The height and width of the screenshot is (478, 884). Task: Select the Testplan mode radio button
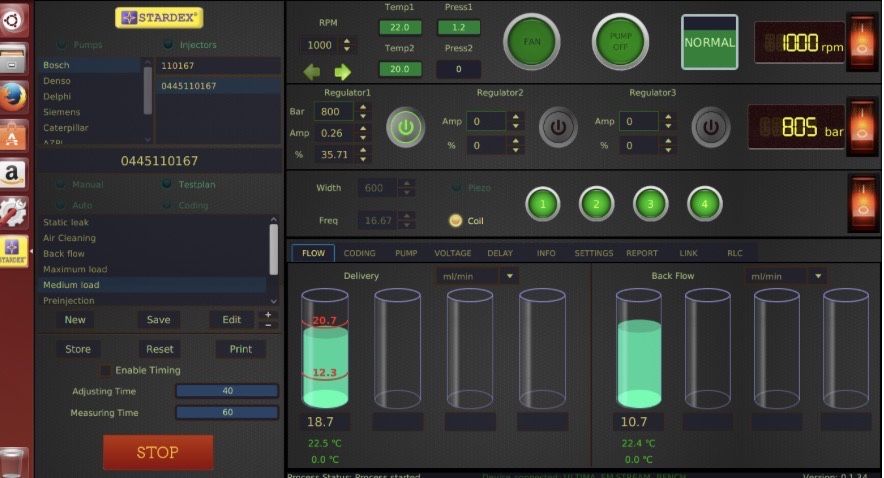[x=167, y=184]
